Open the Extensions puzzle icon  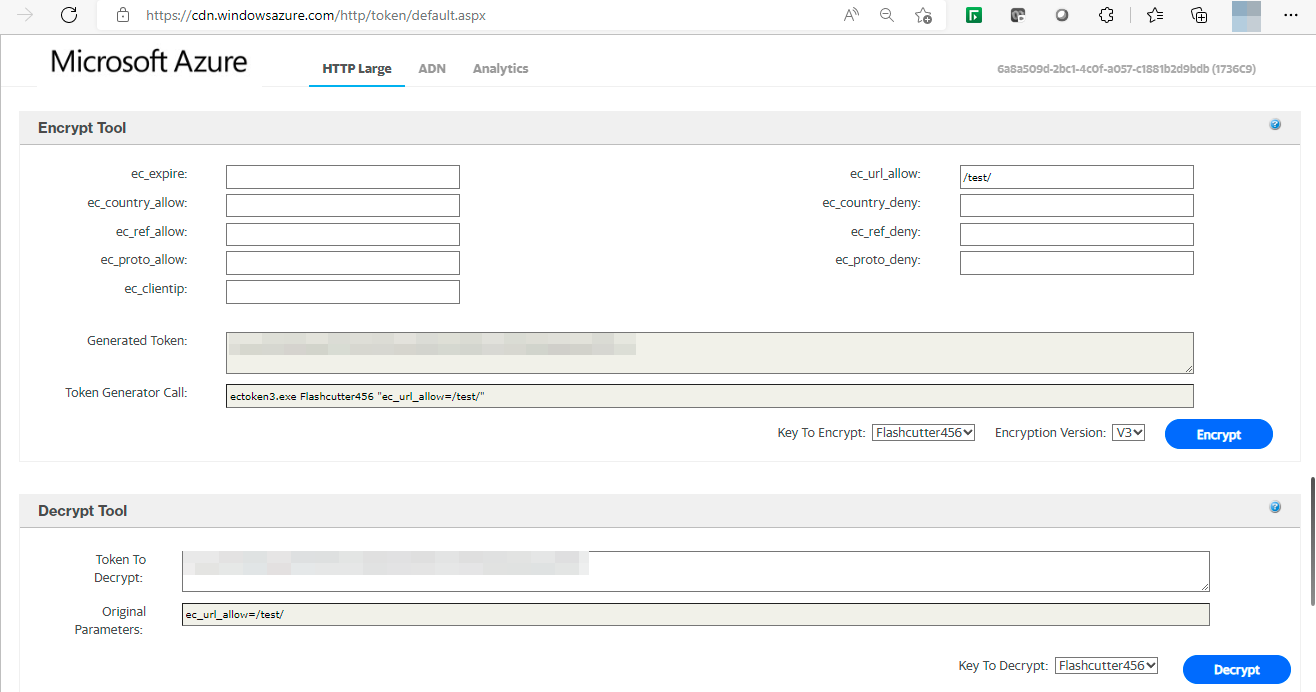click(1106, 15)
